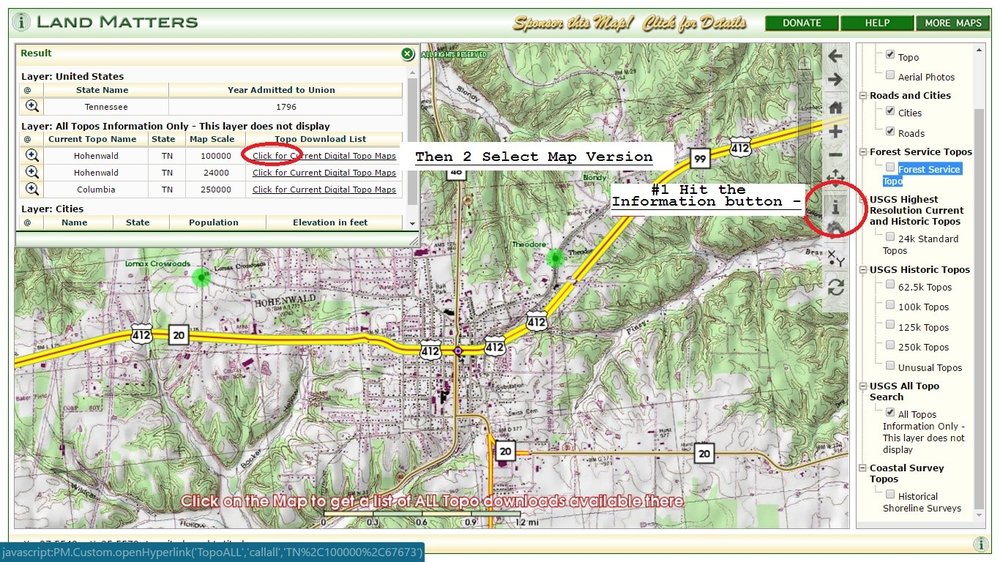This screenshot has height=562, width=1000.
Task: Collapse the Forest Service Topos group
Action: coord(863,152)
